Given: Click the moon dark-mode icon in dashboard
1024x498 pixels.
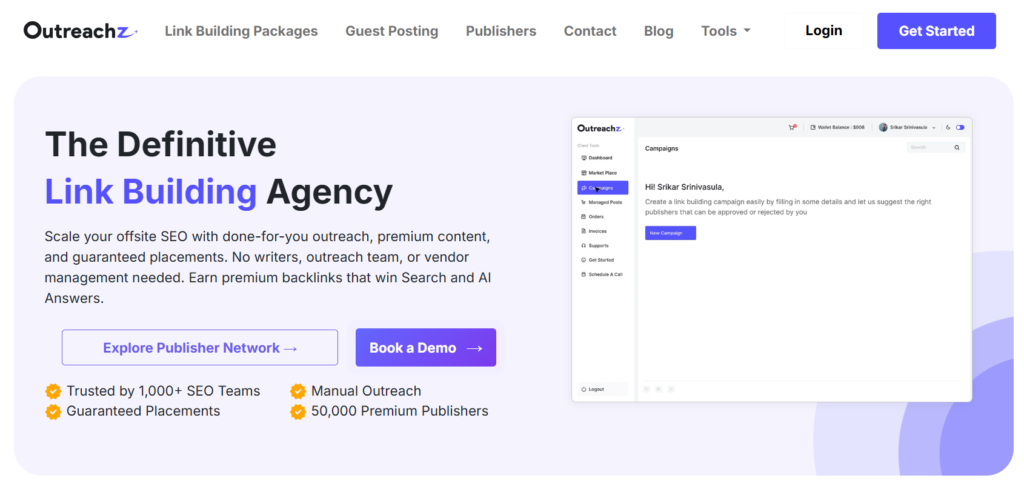Looking at the screenshot, I should click(x=948, y=127).
